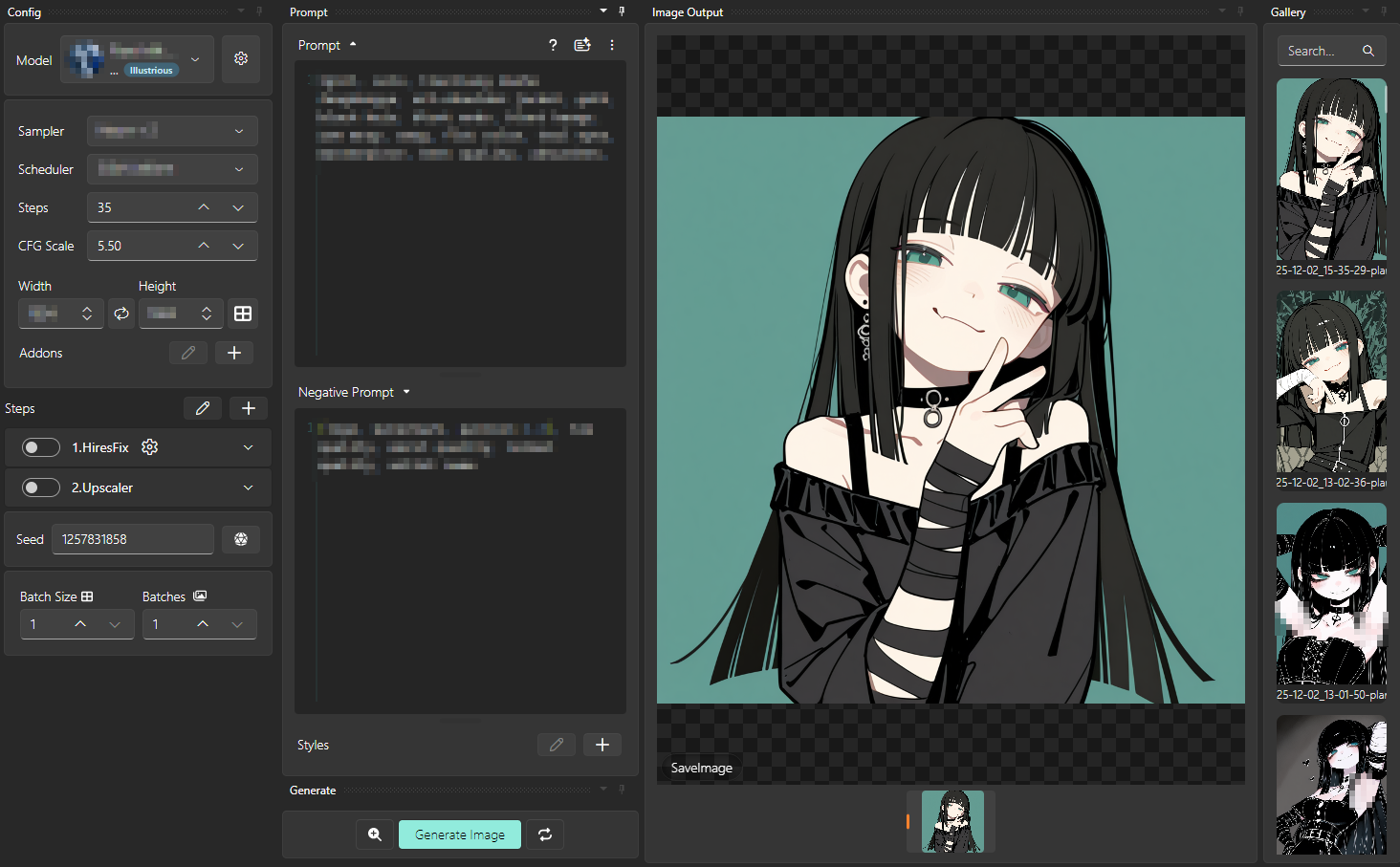Enable the 2.Upscaler toggle
1400x867 pixels.
tap(41, 488)
